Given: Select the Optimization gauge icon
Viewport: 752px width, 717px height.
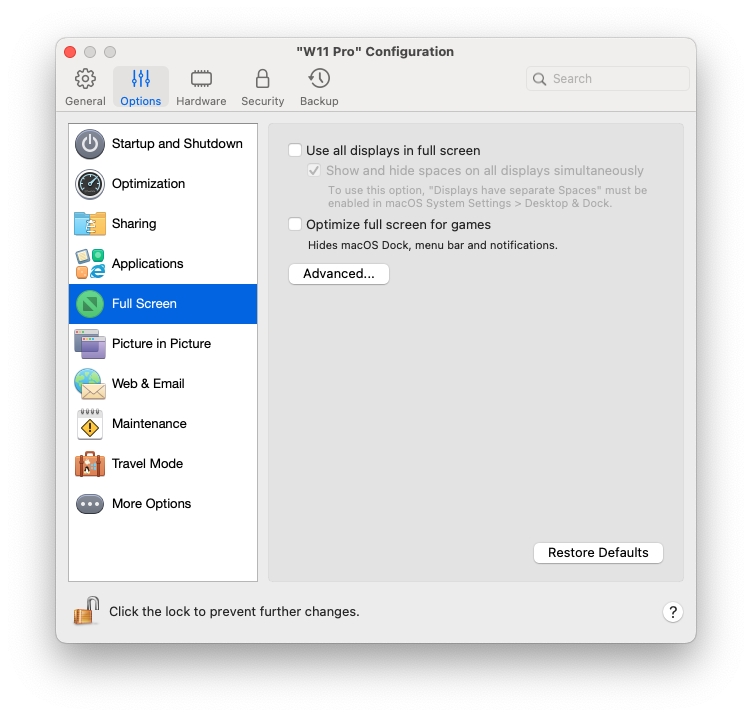Looking at the screenshot, I should point(90,184).
